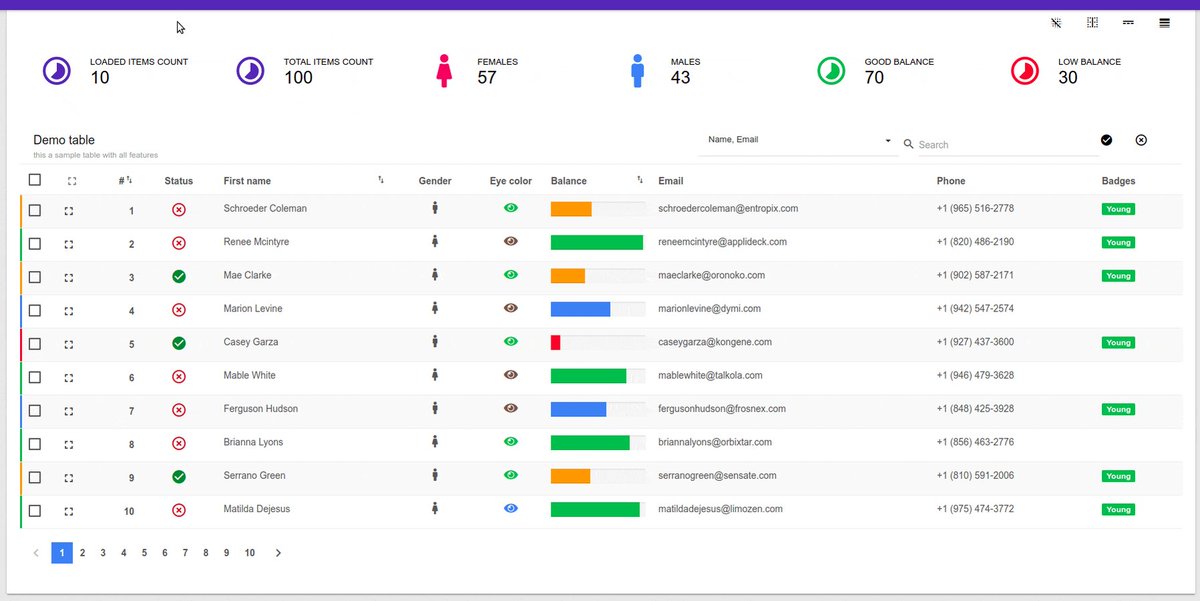Screen dimensions: 1200x601
Task: Expand details for row 1 Schroeder Coleman
Action: click(69, 211)
